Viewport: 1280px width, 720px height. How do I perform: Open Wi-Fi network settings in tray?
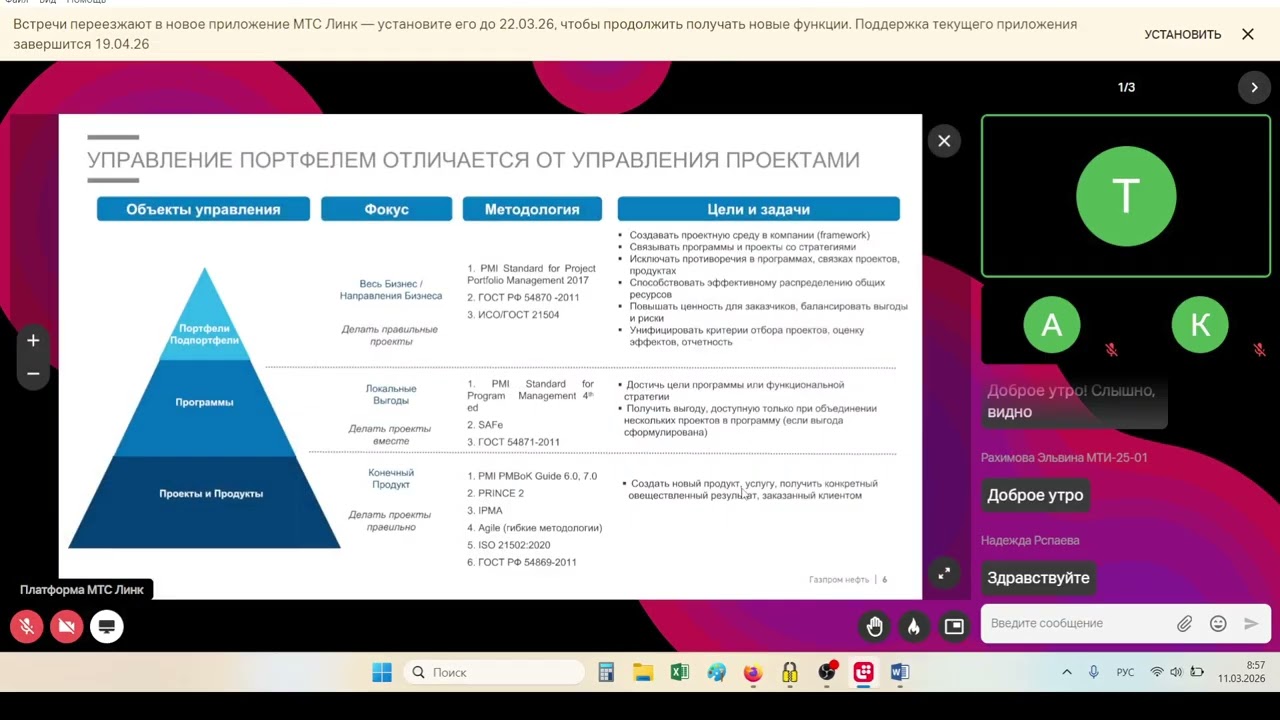point(1157,673)
